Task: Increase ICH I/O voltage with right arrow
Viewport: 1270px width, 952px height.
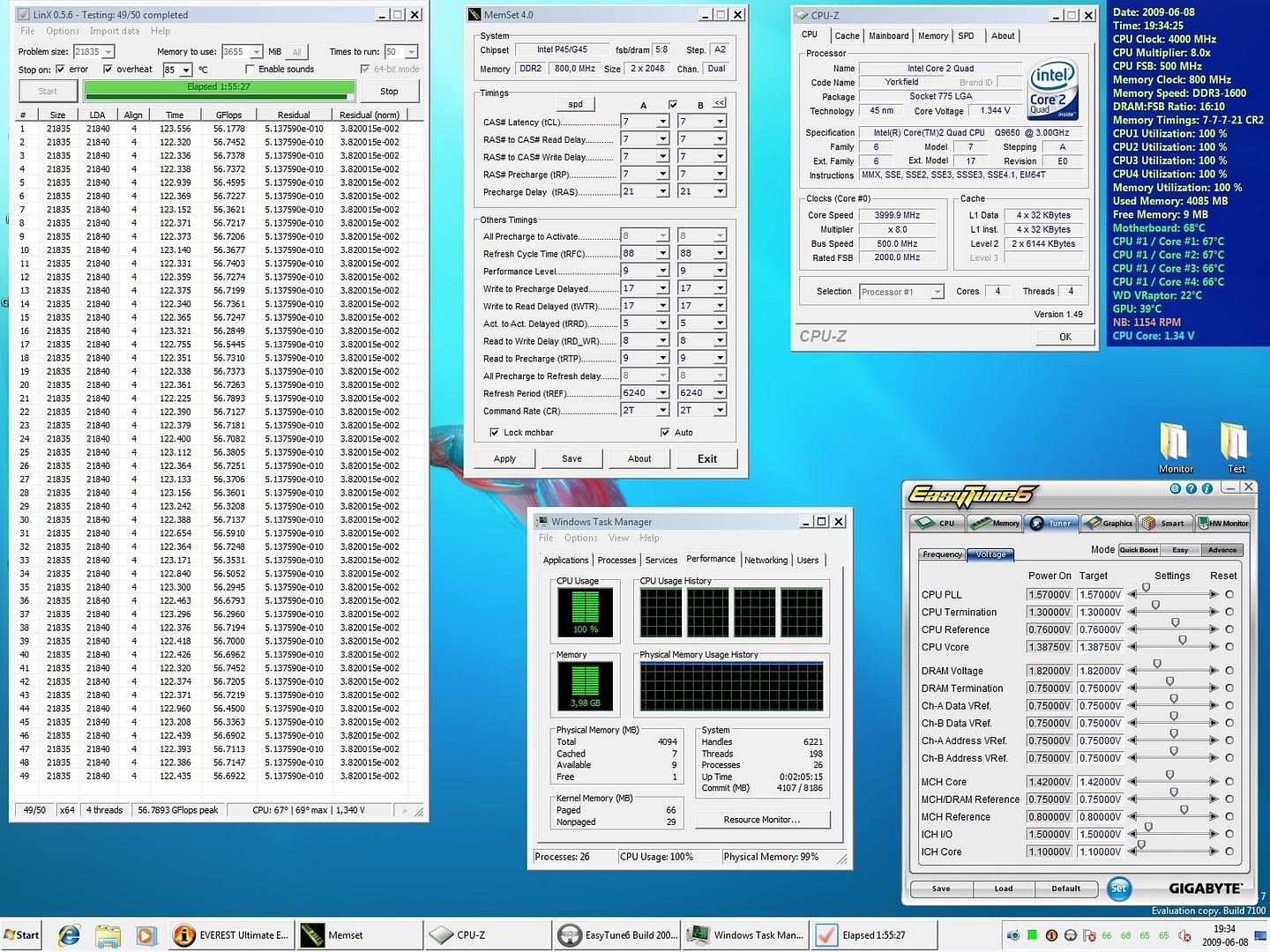Action: coord(1214,834)
